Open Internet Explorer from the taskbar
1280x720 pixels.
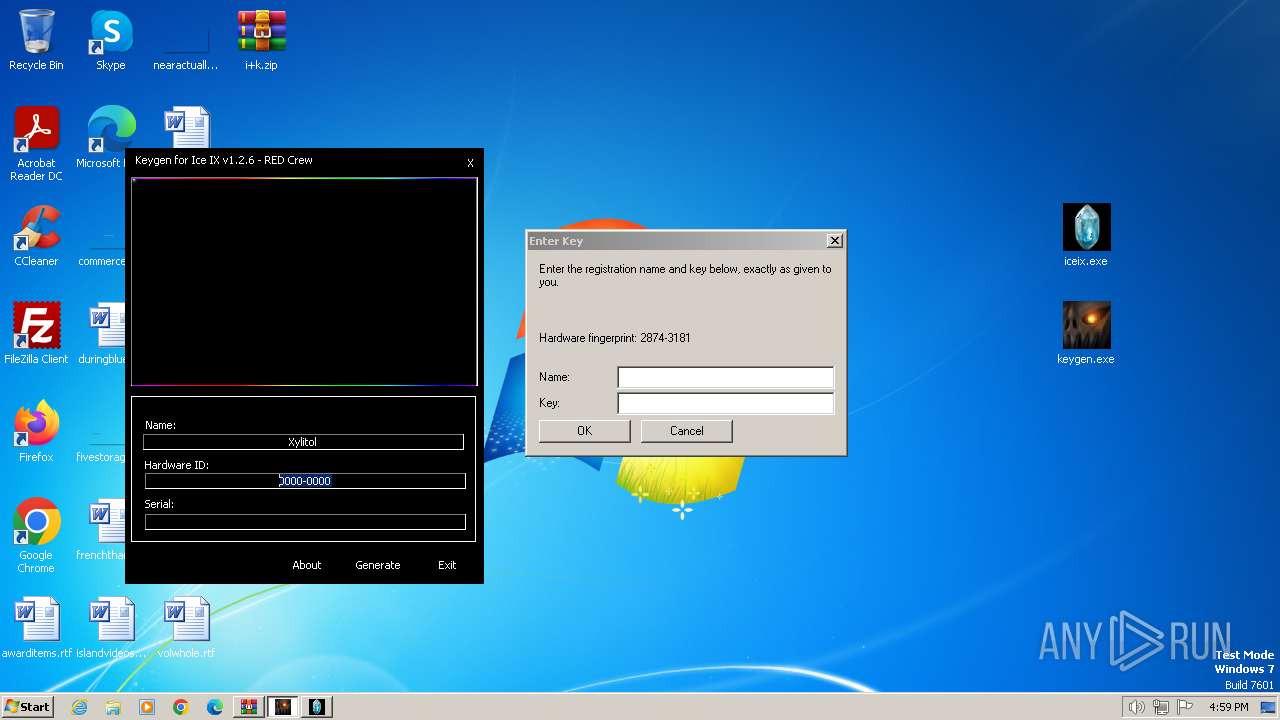79,707
